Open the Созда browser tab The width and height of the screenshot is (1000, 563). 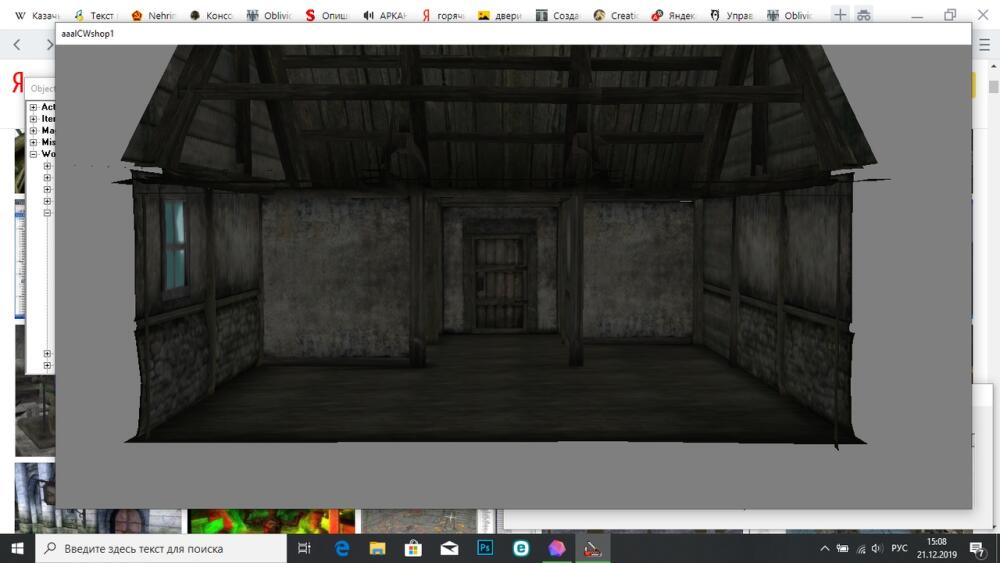558,15
